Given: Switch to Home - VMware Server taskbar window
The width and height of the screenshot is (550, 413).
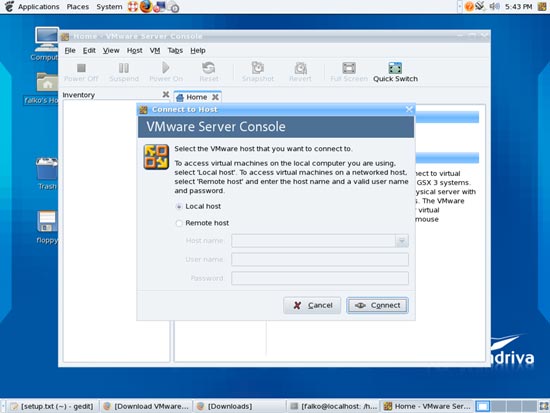Looking at the screenshot, I should (x=427, y=406).
